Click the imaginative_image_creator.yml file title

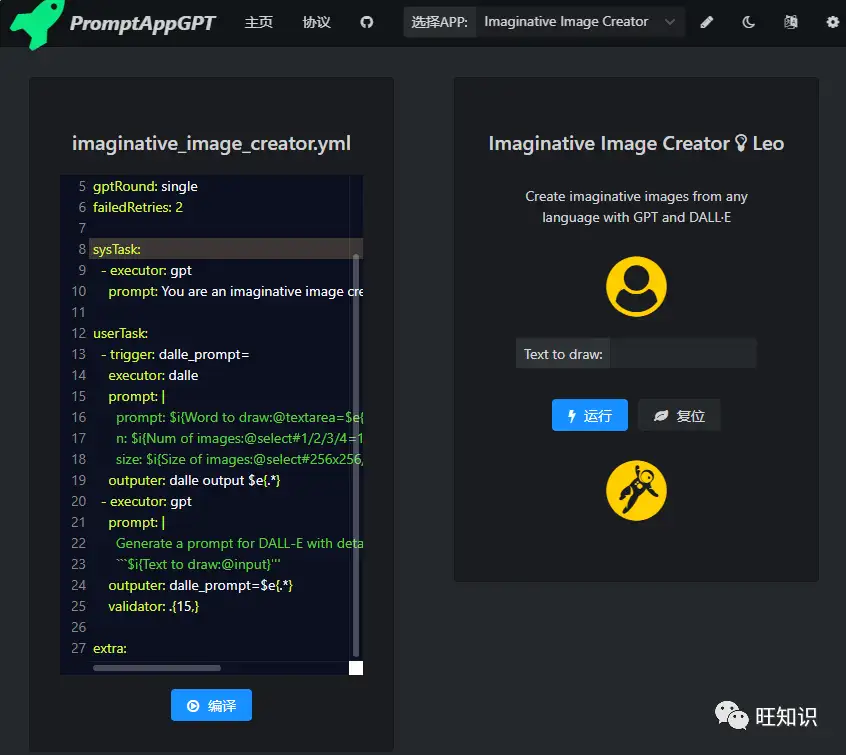[211, 143]
